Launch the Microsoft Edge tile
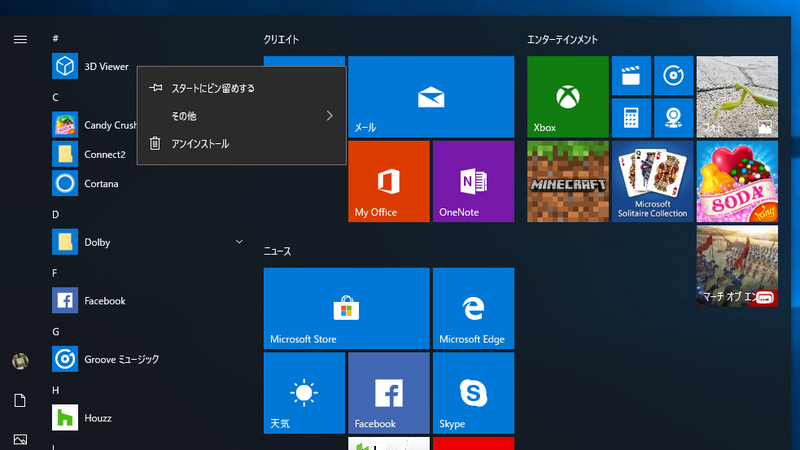 473,308
